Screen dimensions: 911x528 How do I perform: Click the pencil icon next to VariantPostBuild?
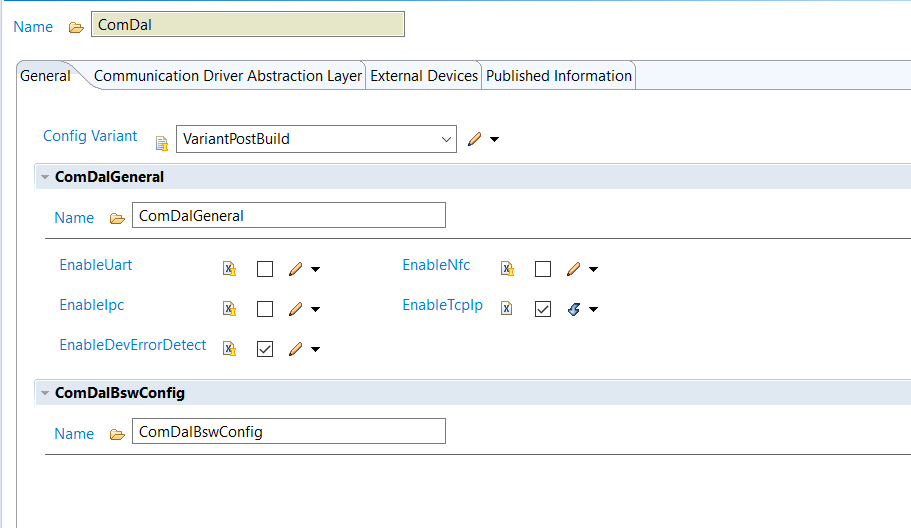click(x=474, y=139)
